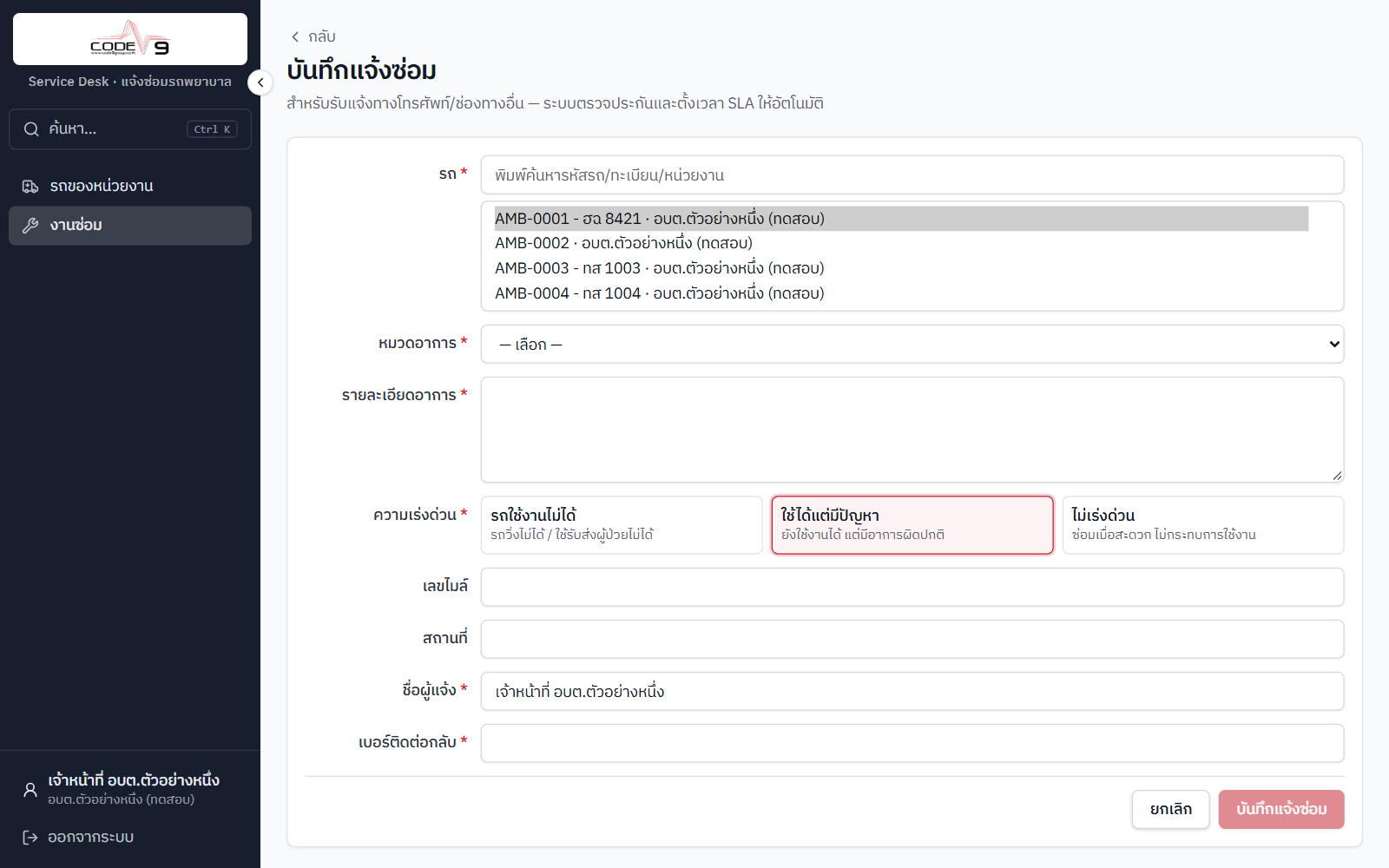Select urgency รถใช้งานไม่ได้
Viewport: 1389px width, 868px height.
[x=622, y=525]
